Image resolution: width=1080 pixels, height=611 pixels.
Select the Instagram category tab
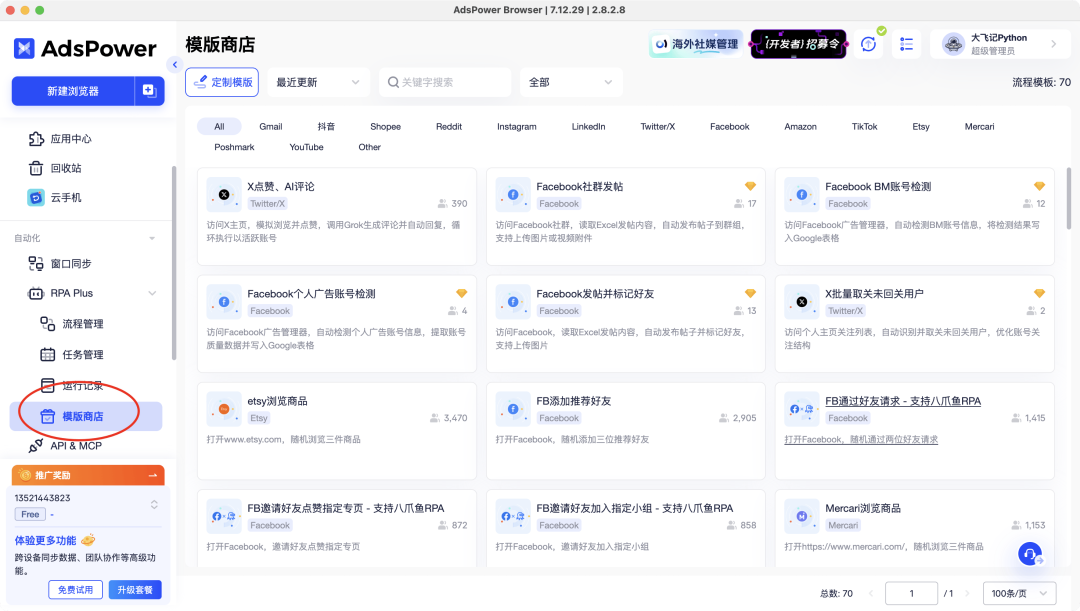point(517,127)
